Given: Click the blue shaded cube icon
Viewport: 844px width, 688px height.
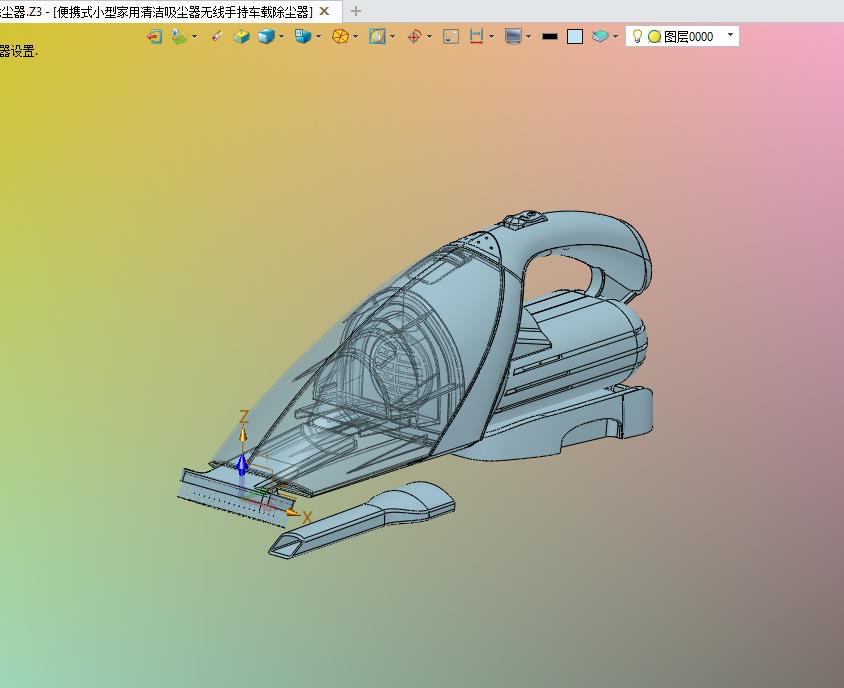Looking at the screenshot, I should (266, 37).
